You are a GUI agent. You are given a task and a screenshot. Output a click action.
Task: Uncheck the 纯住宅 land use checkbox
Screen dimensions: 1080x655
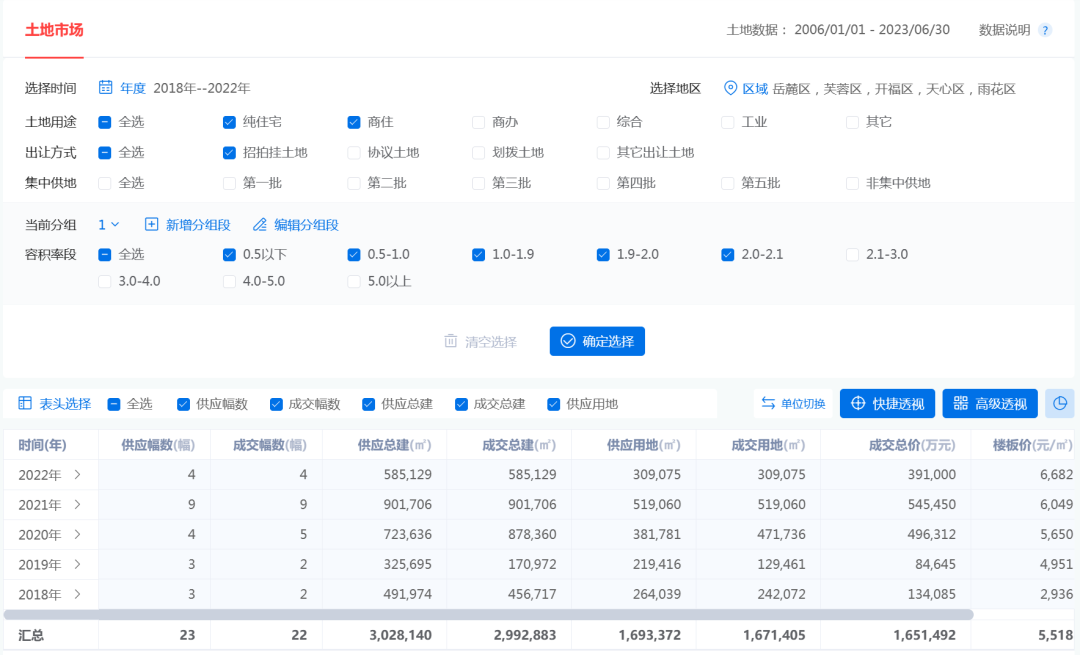[229, 122]
